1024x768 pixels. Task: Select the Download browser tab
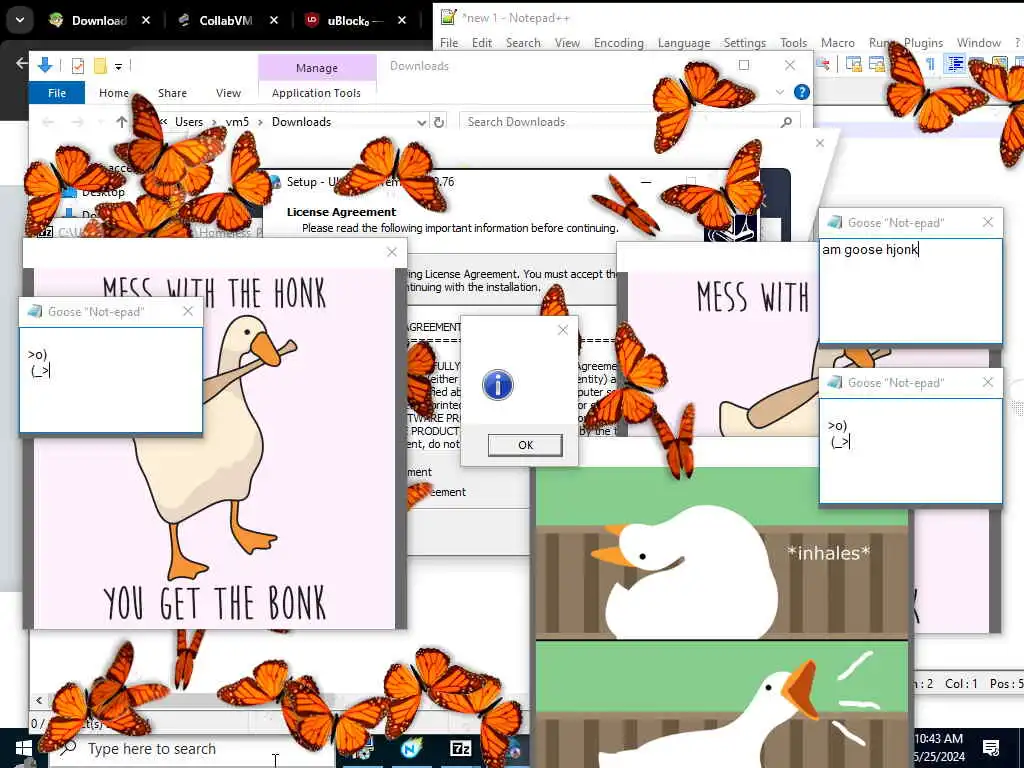point(99,20)
